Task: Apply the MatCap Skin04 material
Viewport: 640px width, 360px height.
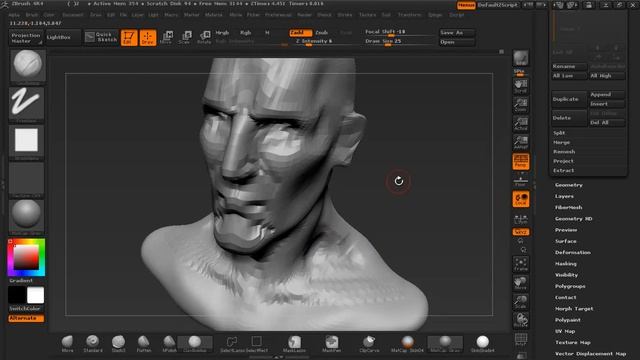Action: click(407, 344)
